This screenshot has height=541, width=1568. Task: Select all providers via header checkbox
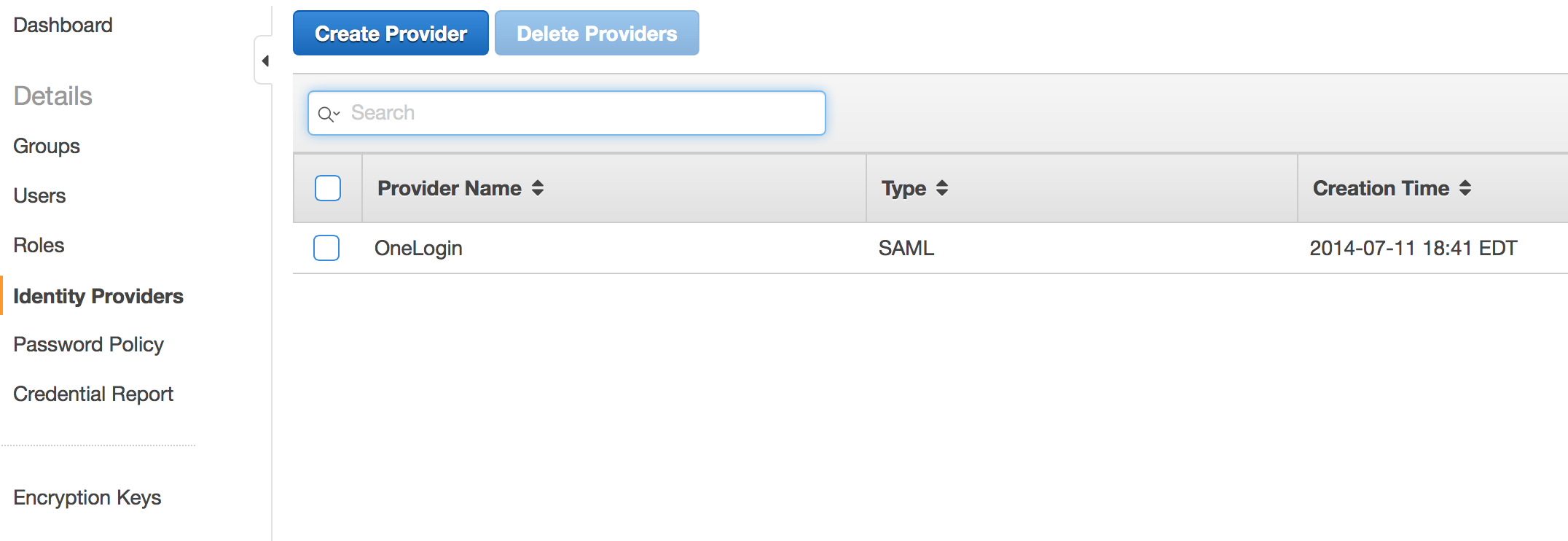pos(327,188)
